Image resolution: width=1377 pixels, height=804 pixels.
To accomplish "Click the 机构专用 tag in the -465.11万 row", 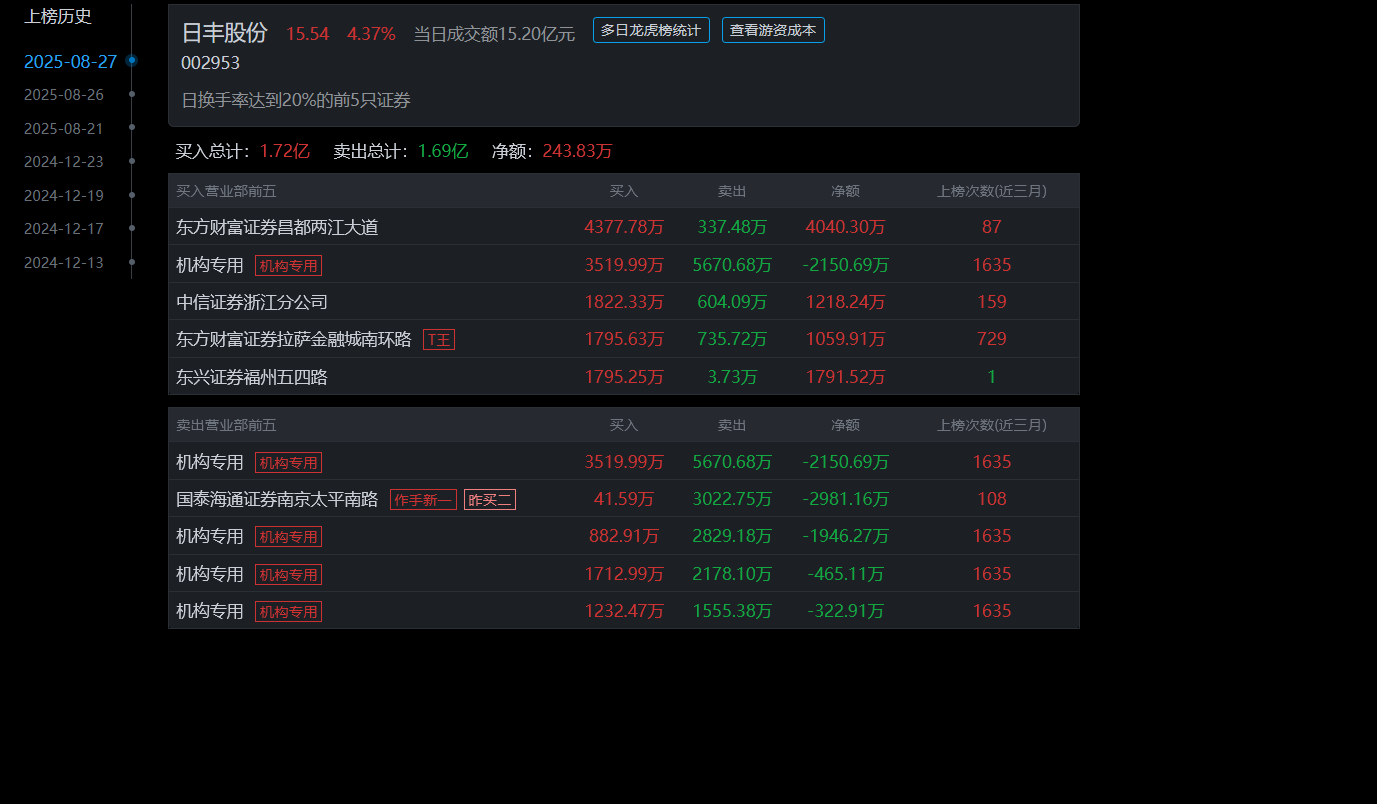I will [x=288, y=575].
